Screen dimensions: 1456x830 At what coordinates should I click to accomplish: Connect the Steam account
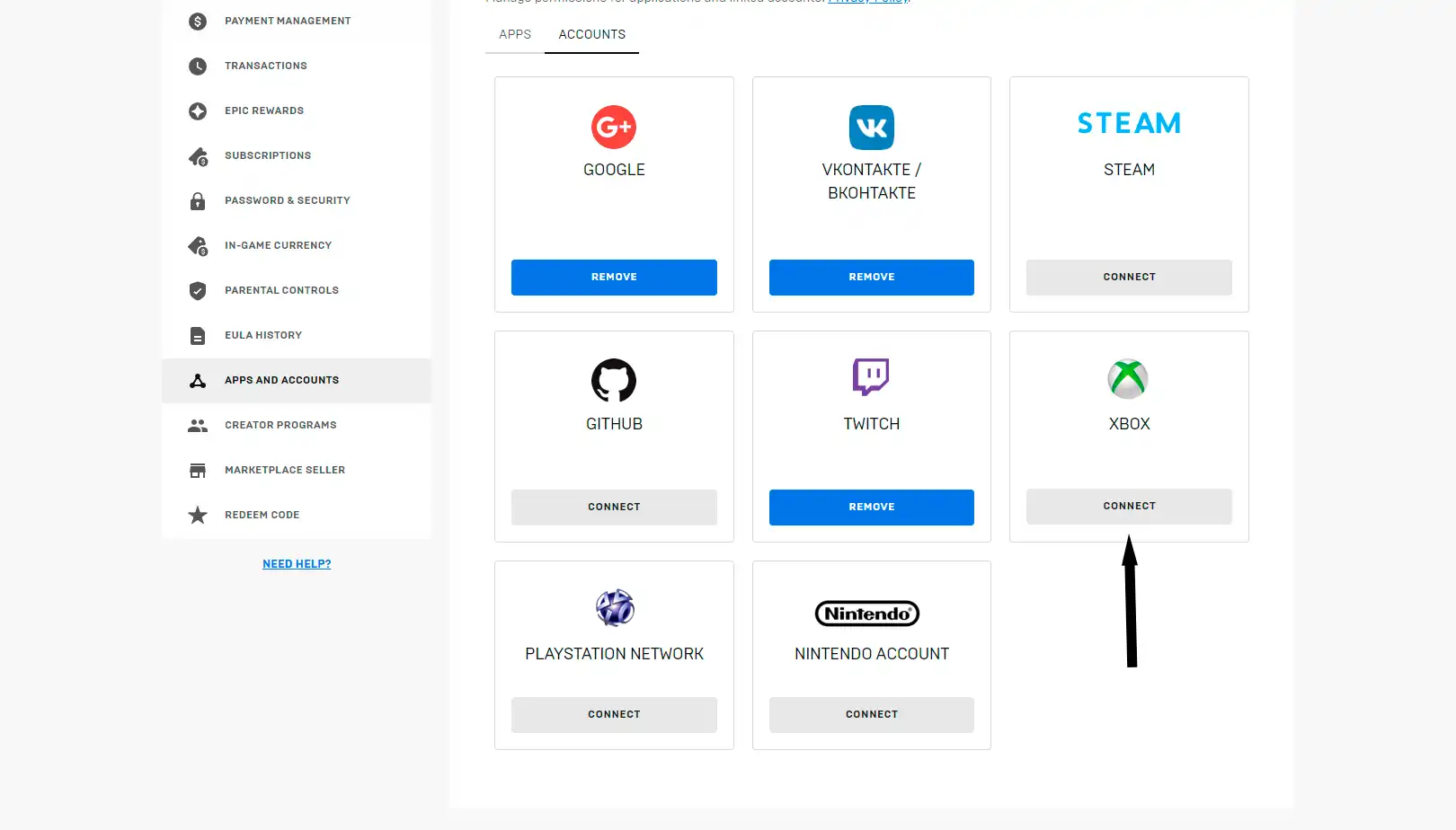(1129, 277)
